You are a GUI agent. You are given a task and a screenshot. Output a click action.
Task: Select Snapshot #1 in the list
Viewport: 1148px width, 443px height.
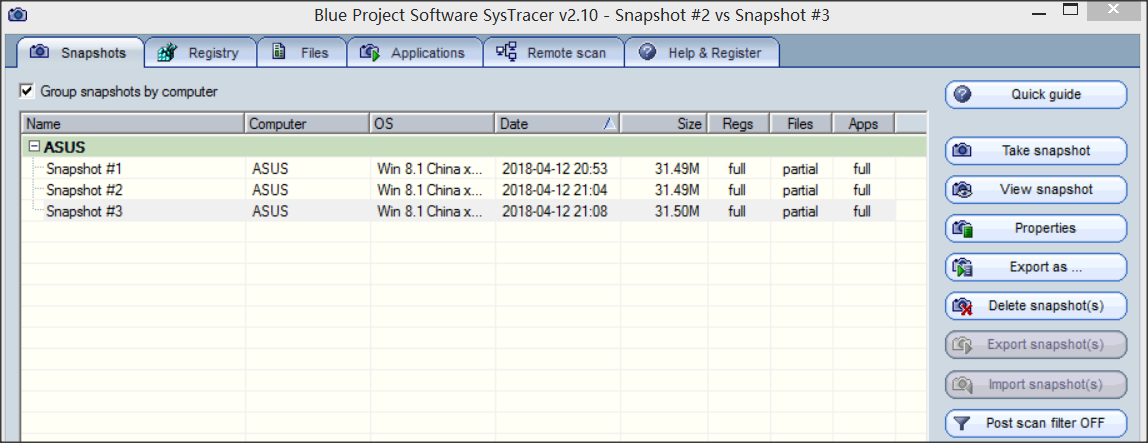83,169
